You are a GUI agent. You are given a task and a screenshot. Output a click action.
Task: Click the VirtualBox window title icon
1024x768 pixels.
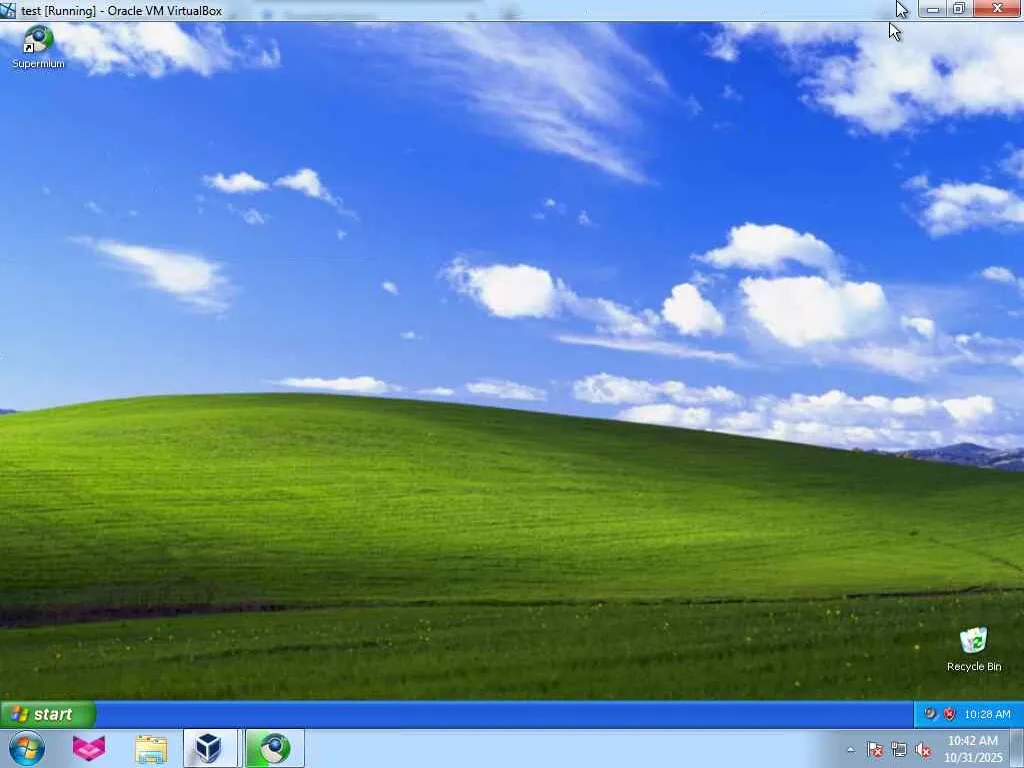pos(8,10)
